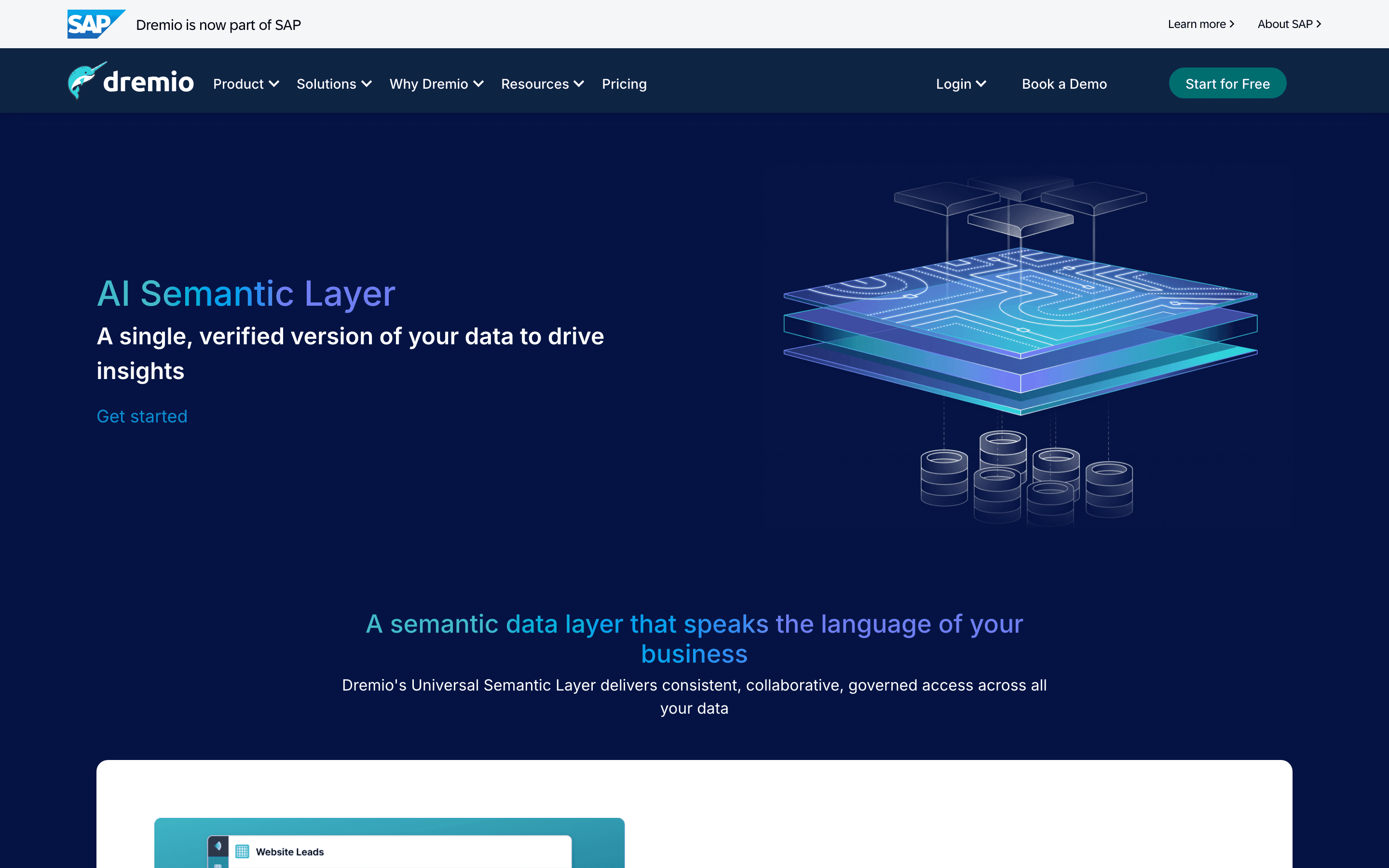Expand the Solutions menu

click(x=334, y=84)
